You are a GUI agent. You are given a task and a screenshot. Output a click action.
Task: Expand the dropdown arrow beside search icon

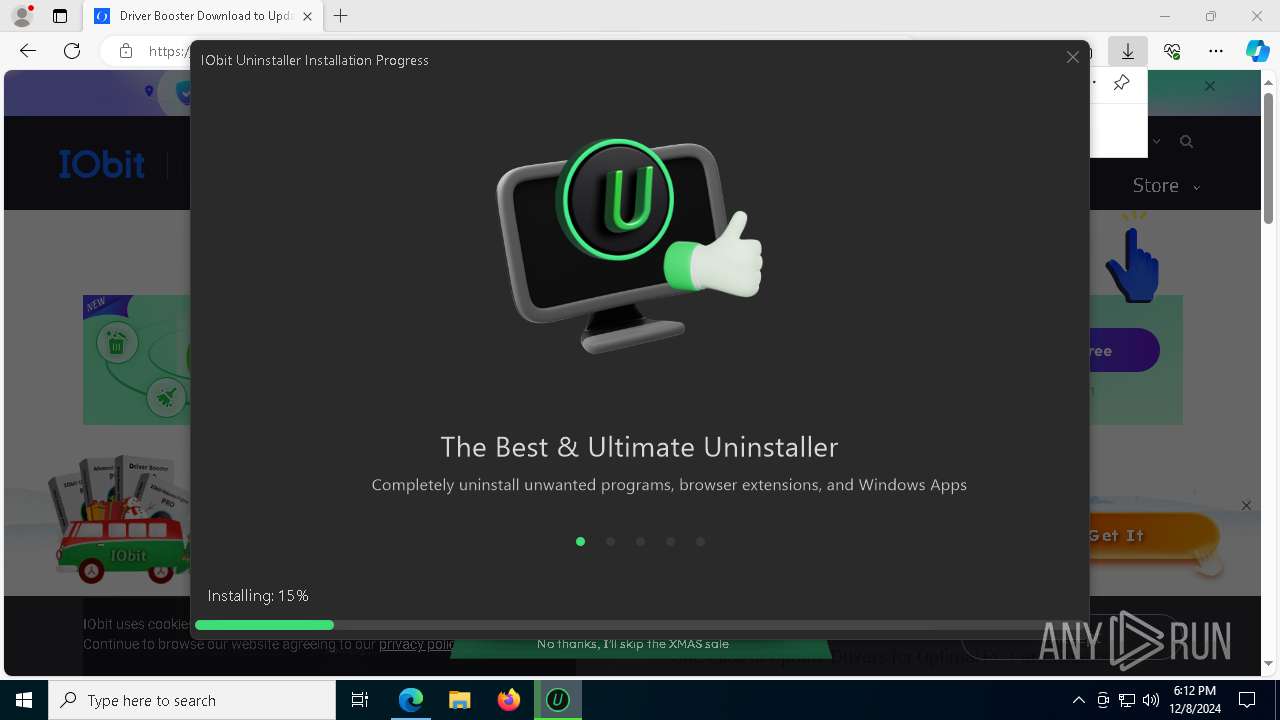pos(1156,142)
